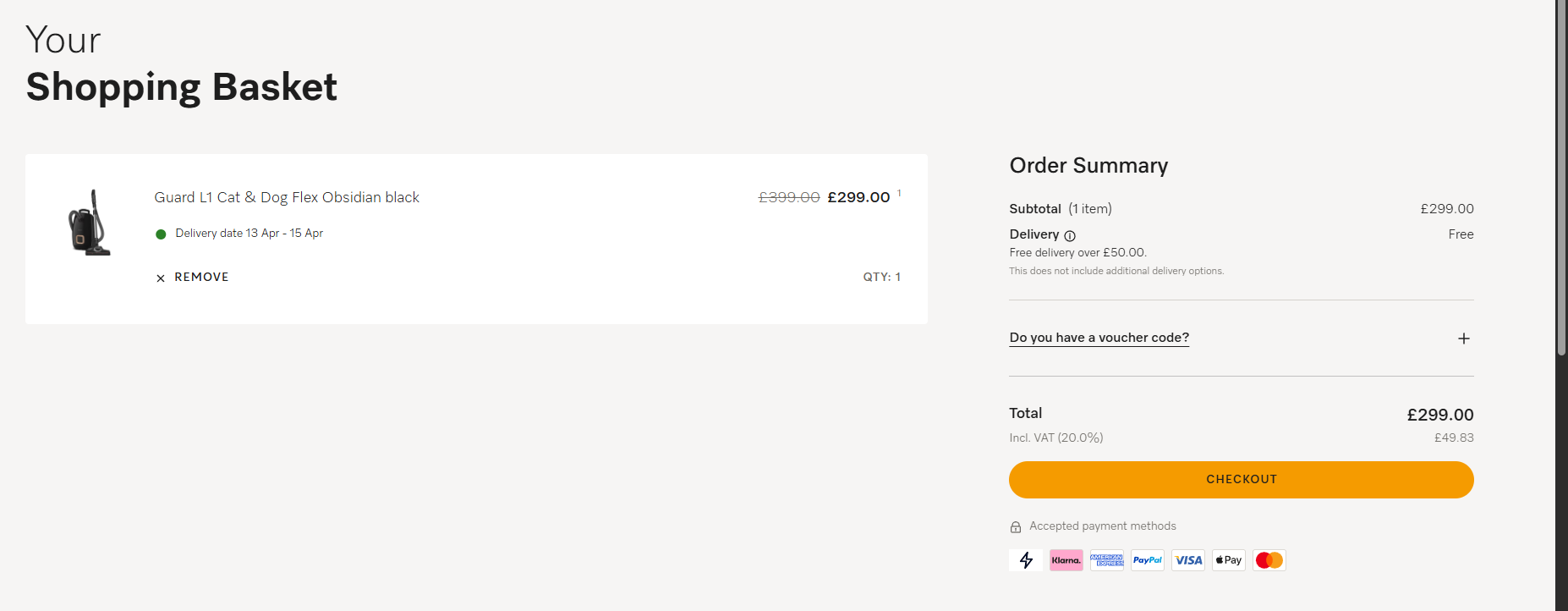Click the PayPal payment logo
This screenshot has height=611, width=1568.
pos(1147,560)
